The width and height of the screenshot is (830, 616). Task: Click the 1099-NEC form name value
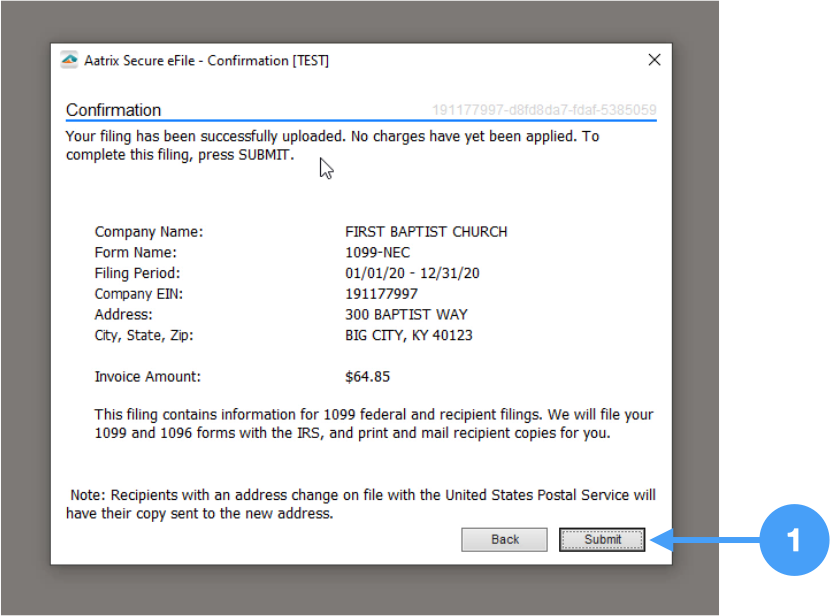coord(377,253)
